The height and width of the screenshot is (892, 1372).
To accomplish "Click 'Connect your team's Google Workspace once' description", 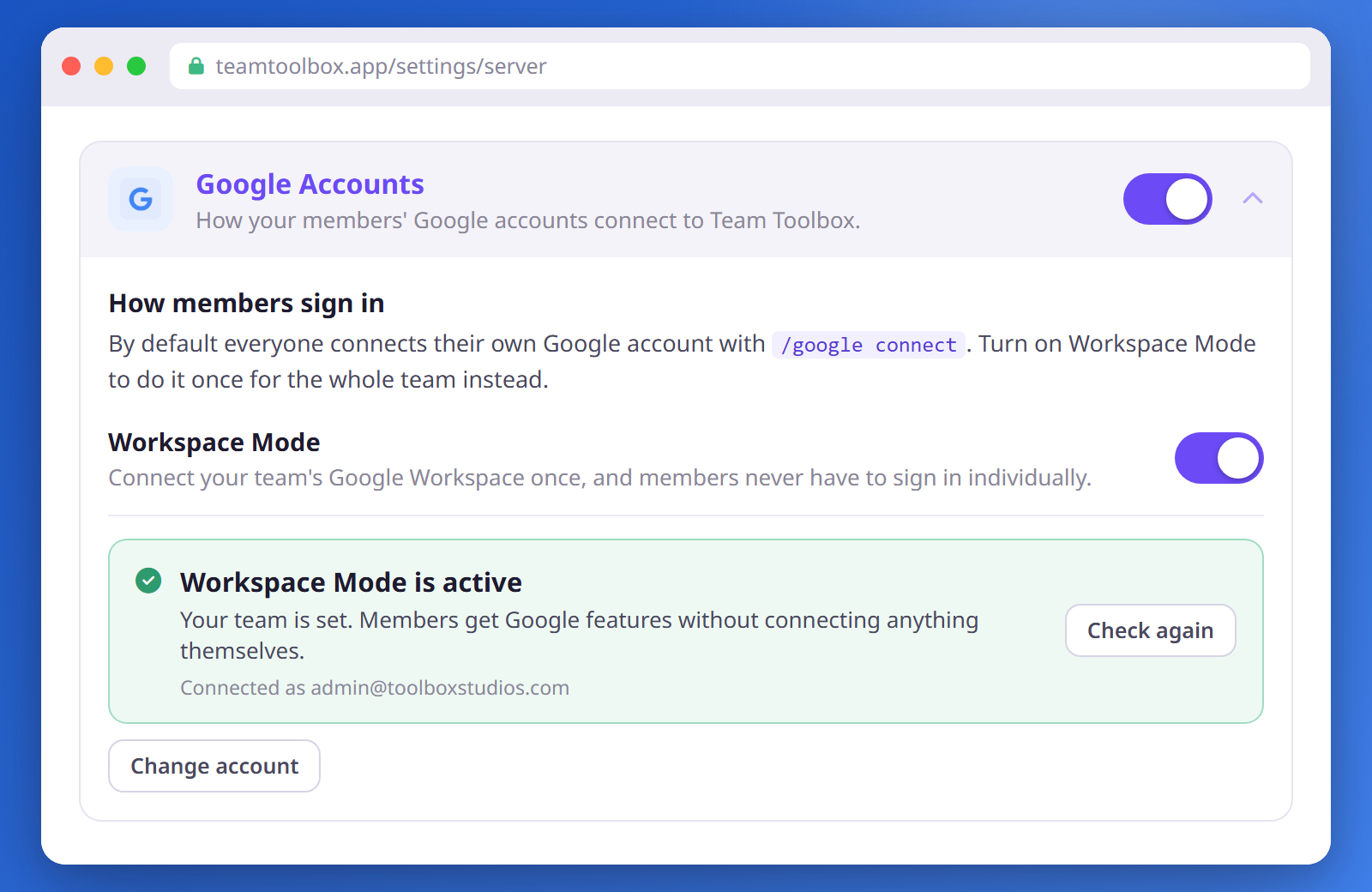I will pos(600,478).
